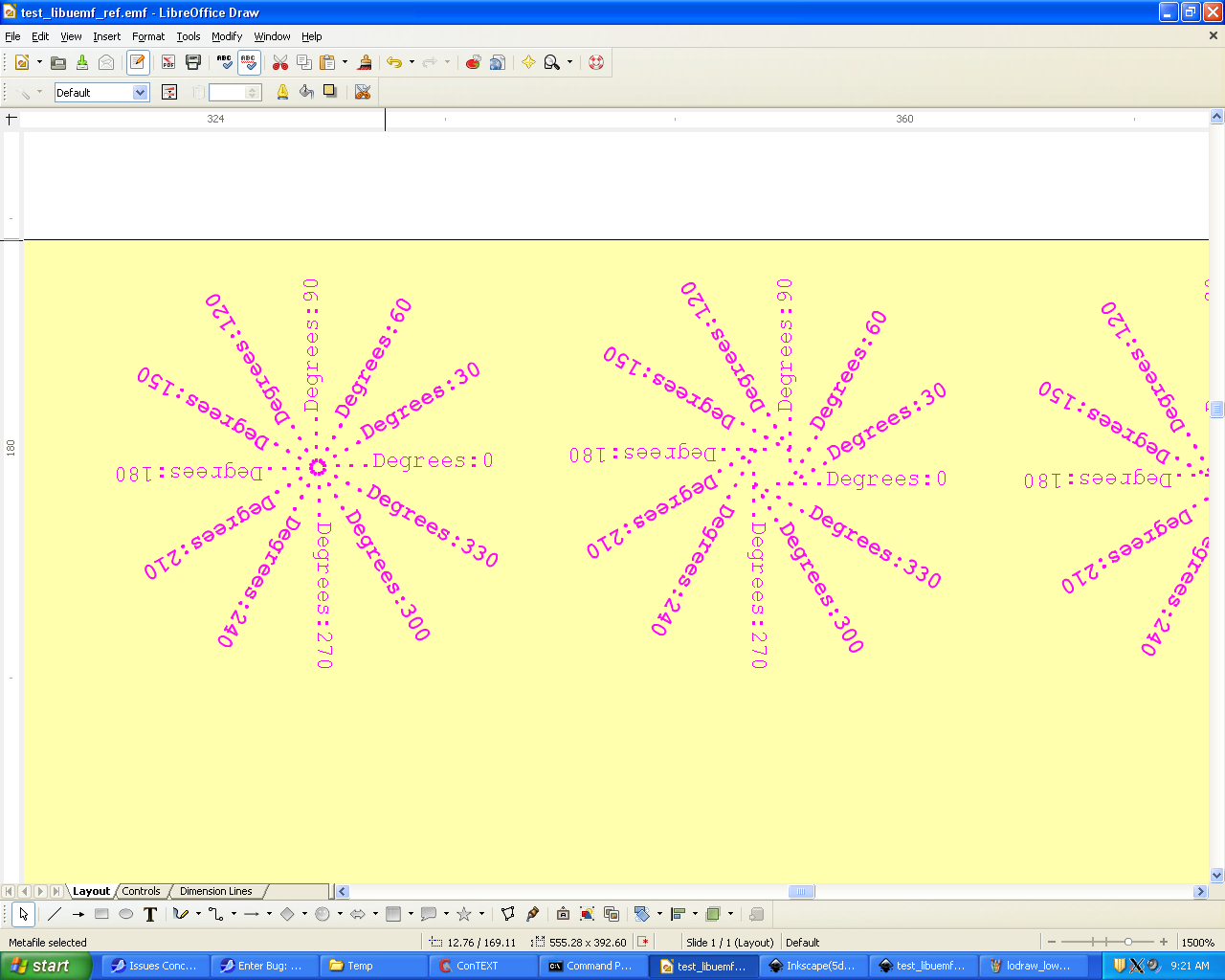Open the Default line style dropdown
1225x980 pixels.
(141, 93)
